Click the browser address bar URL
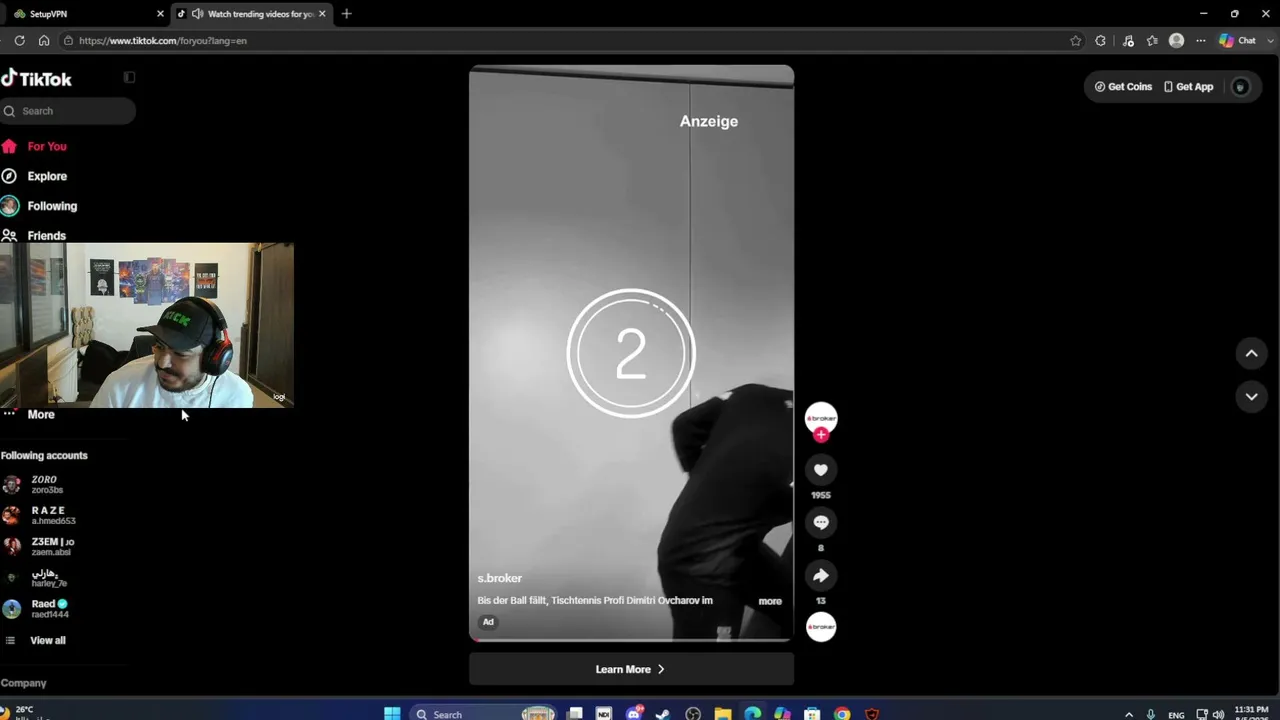The image size is (1280, 720). pyautogui.click(x=162, y=41)
